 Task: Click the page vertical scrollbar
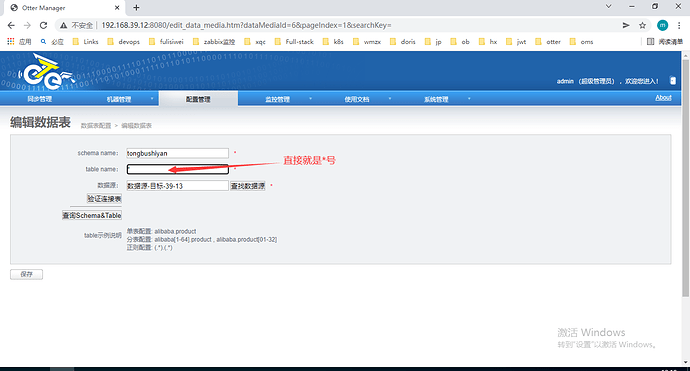click(686, 176)
